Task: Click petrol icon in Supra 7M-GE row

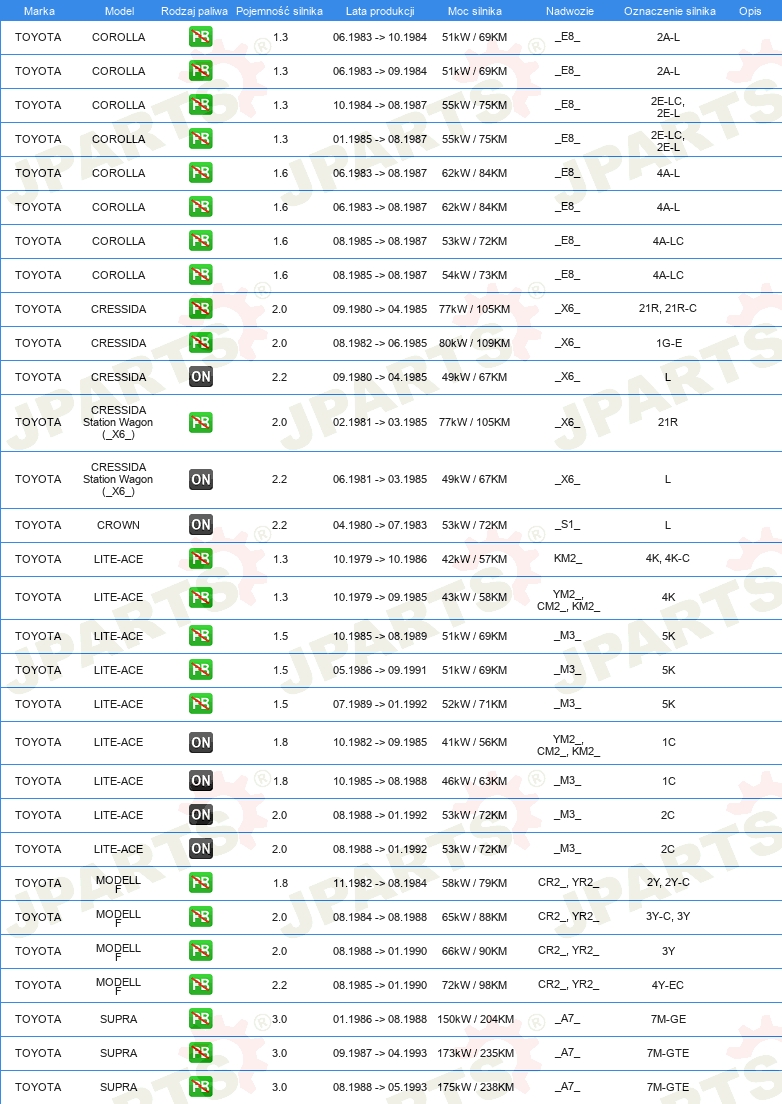Action: pos(201,1019)
